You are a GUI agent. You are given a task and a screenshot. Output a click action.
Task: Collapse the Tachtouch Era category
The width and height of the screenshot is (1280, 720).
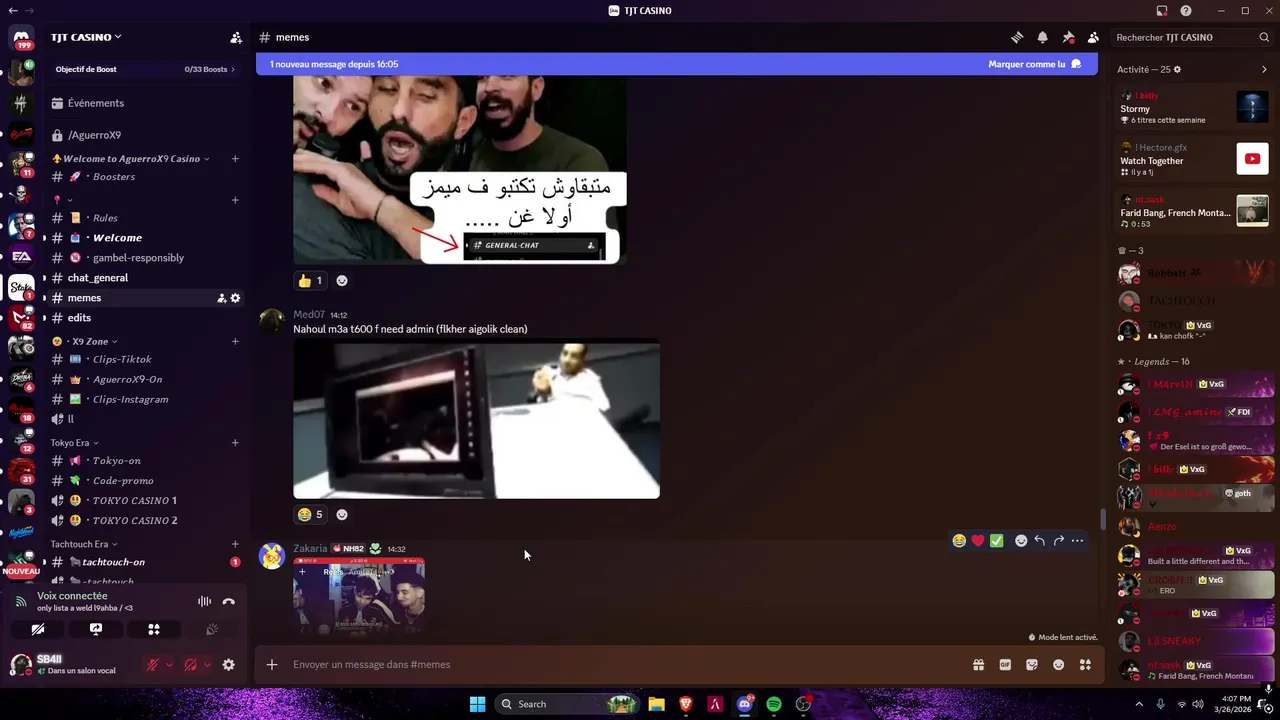pos(84,544)
